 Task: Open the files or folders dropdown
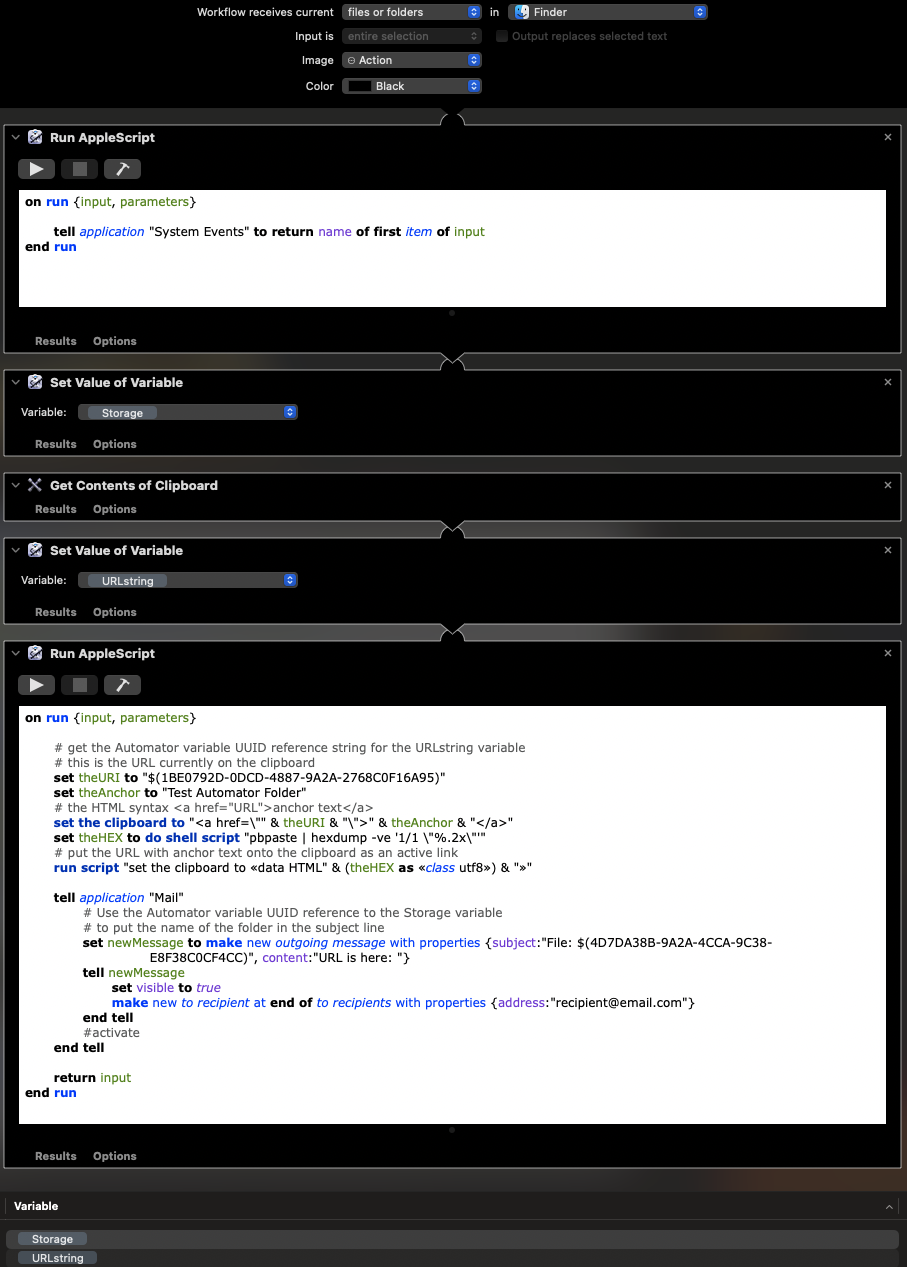[412, 12]
